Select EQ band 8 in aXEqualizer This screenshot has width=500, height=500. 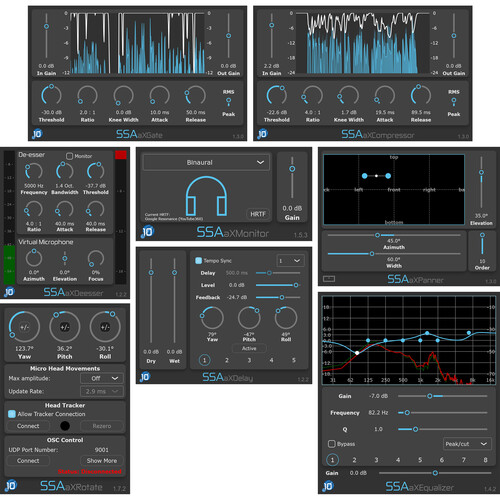click(x=485, y=460)
